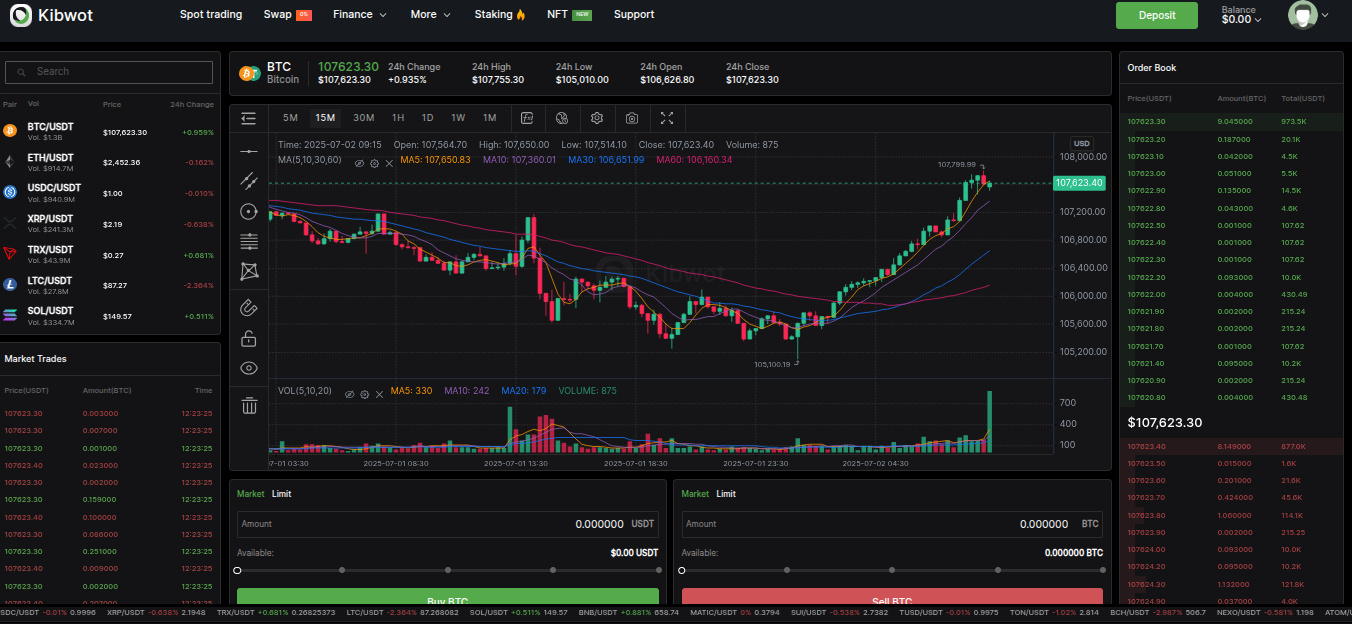Screen dimensions: 1352x624
Task: Switch chart to 1W interval
Action: pyautogui.click(x=458, y=118)
